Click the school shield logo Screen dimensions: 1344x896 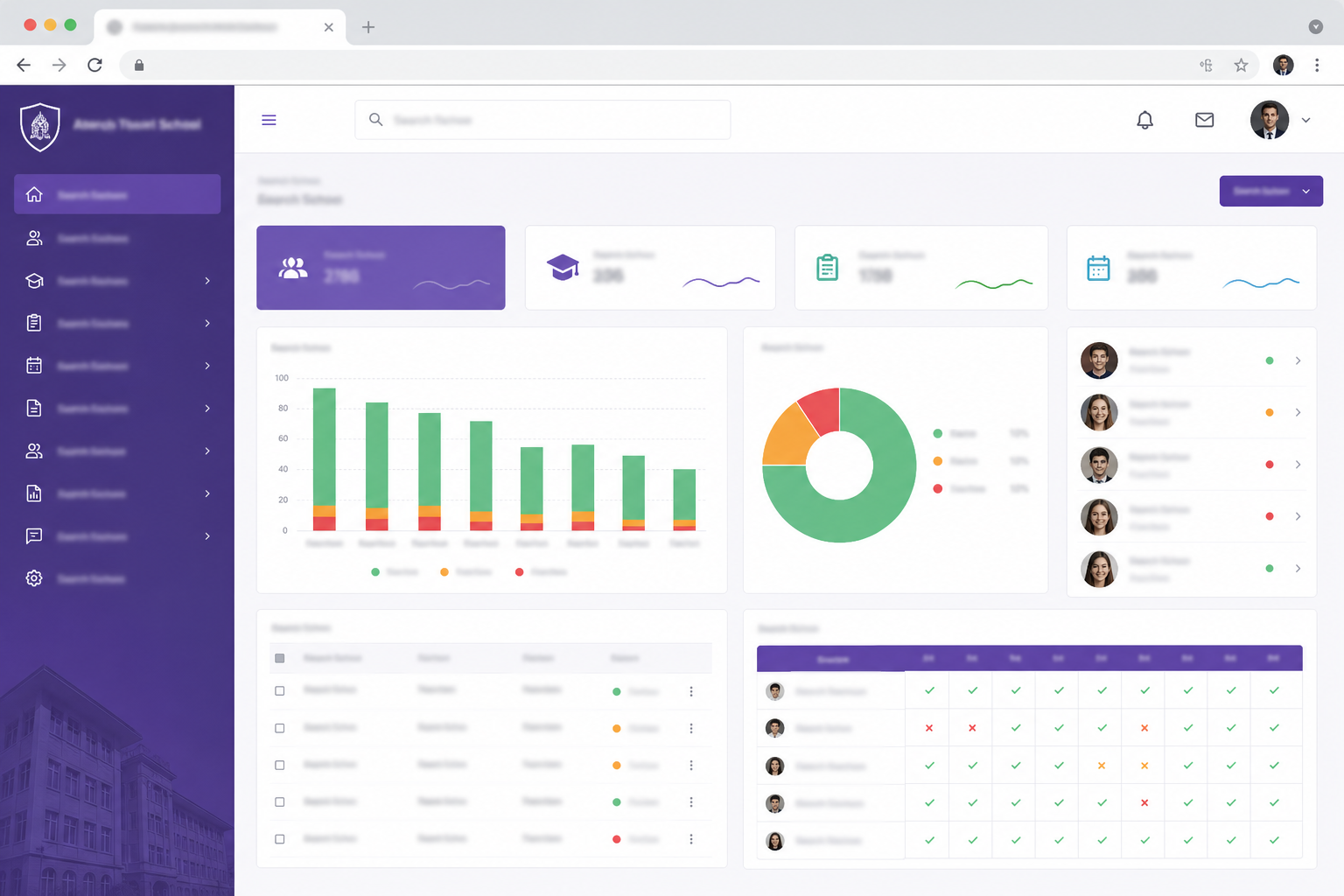(x=40, y=127)
